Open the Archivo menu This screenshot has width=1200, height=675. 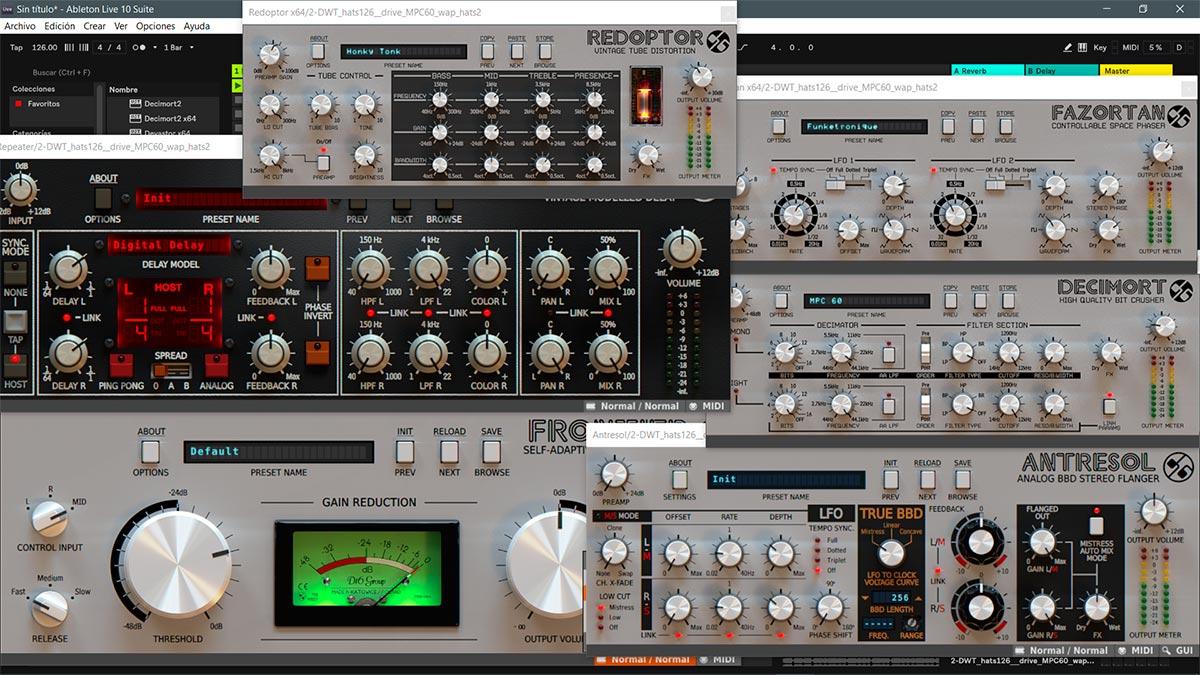(x=20, y=26)
